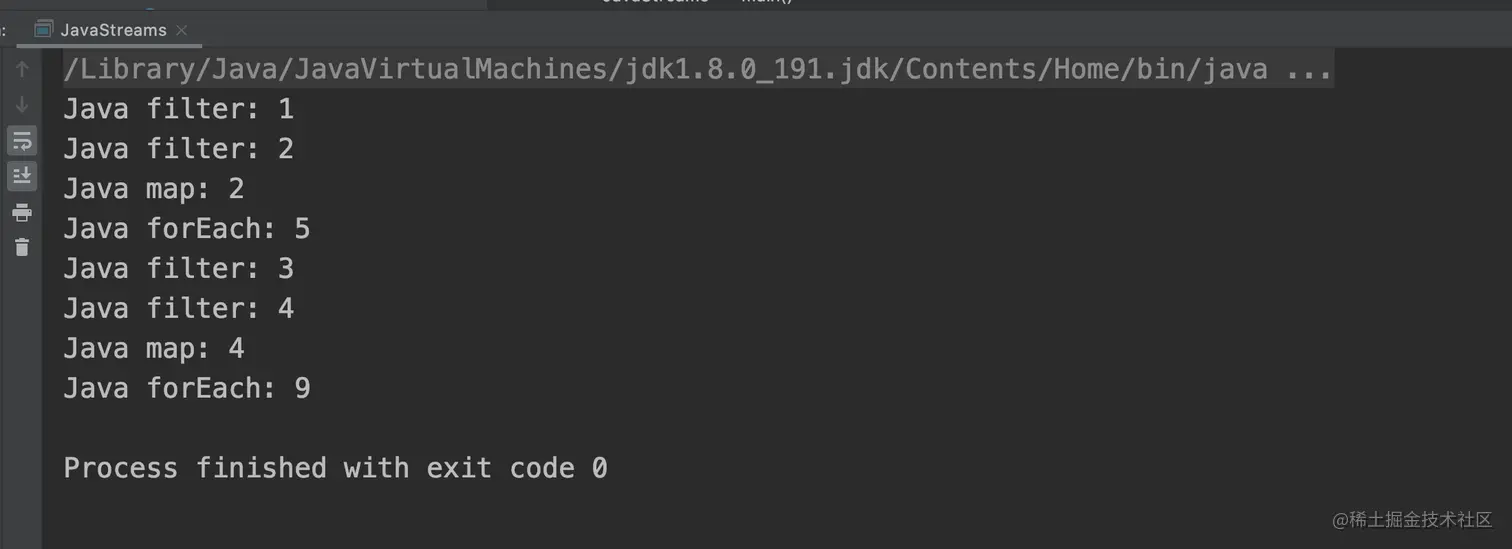
Task: Click the 'Java filter: 3' output line
Action: 178,268
